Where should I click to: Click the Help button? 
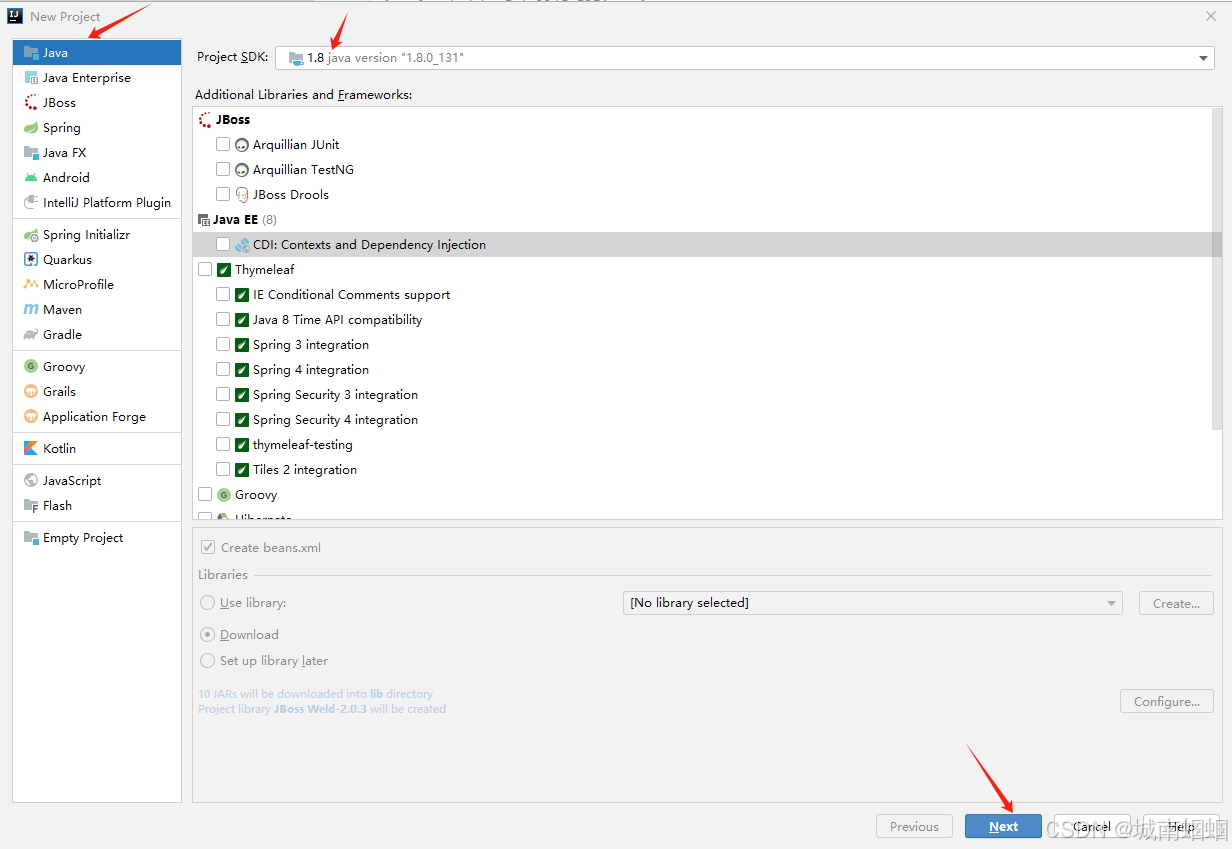coord(1182,826)
